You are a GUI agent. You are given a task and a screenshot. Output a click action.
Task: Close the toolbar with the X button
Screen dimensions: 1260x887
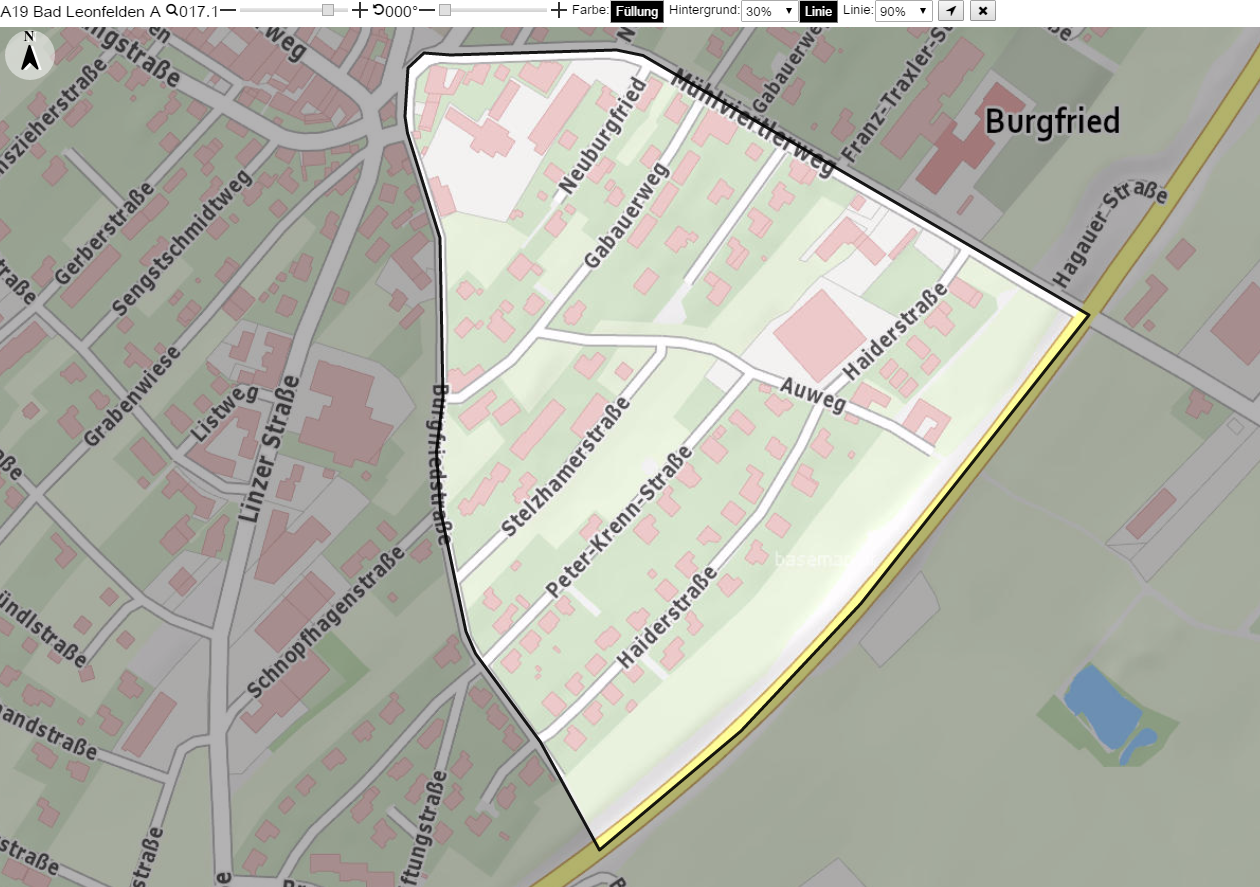click(x=984, y=11)
